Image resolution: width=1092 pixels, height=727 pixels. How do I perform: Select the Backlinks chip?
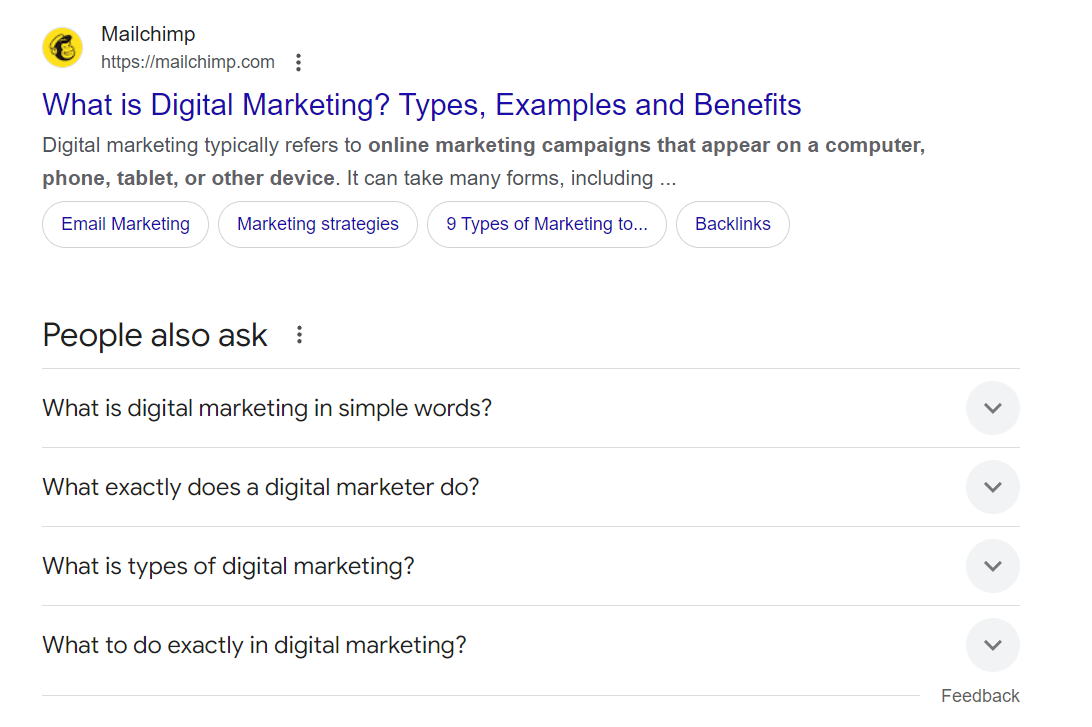click(x=732, y=224)
